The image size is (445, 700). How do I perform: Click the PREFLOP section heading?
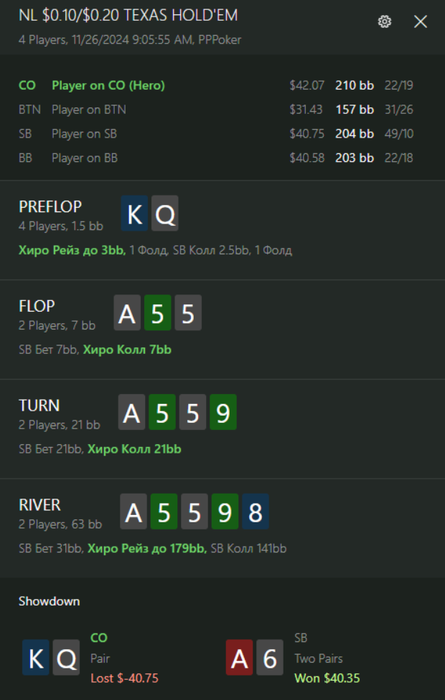coord(50,207)
